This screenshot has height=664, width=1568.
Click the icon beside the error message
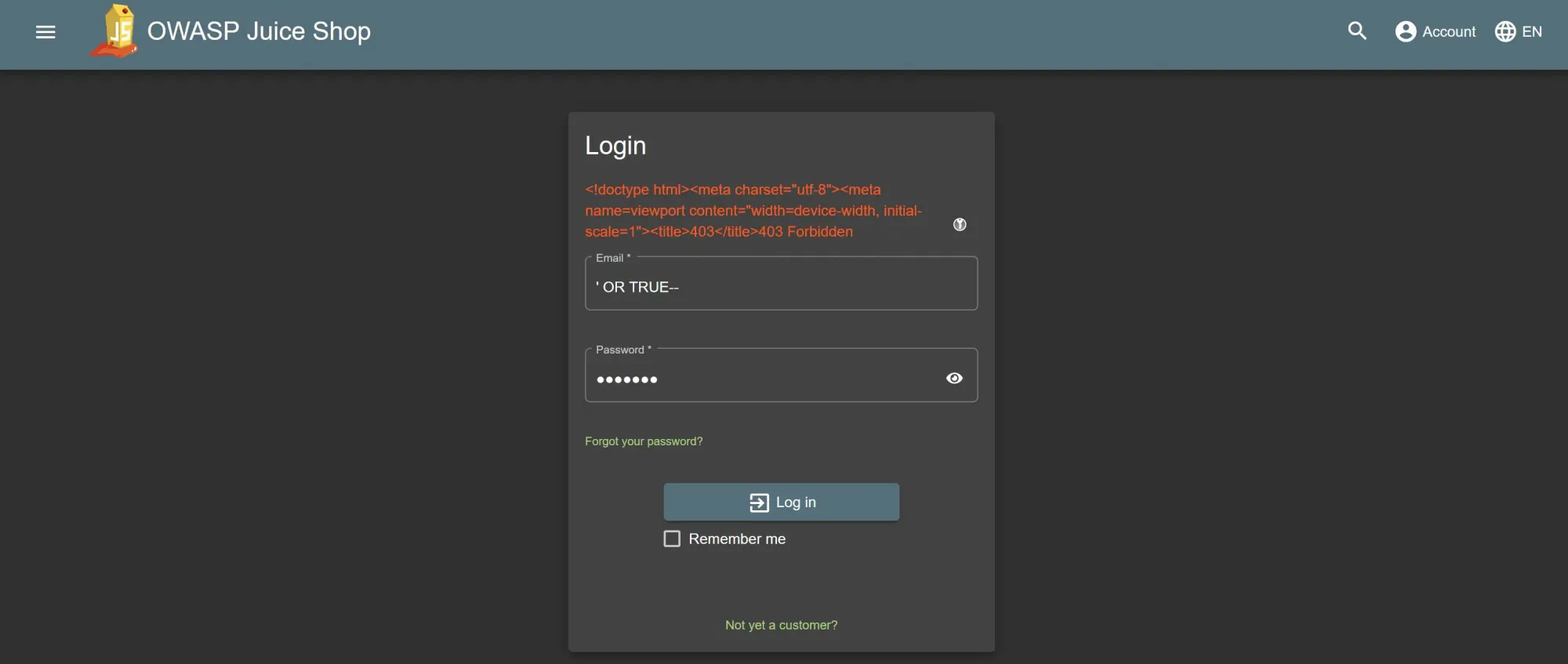pyautogui.click(x=960, y=224)
